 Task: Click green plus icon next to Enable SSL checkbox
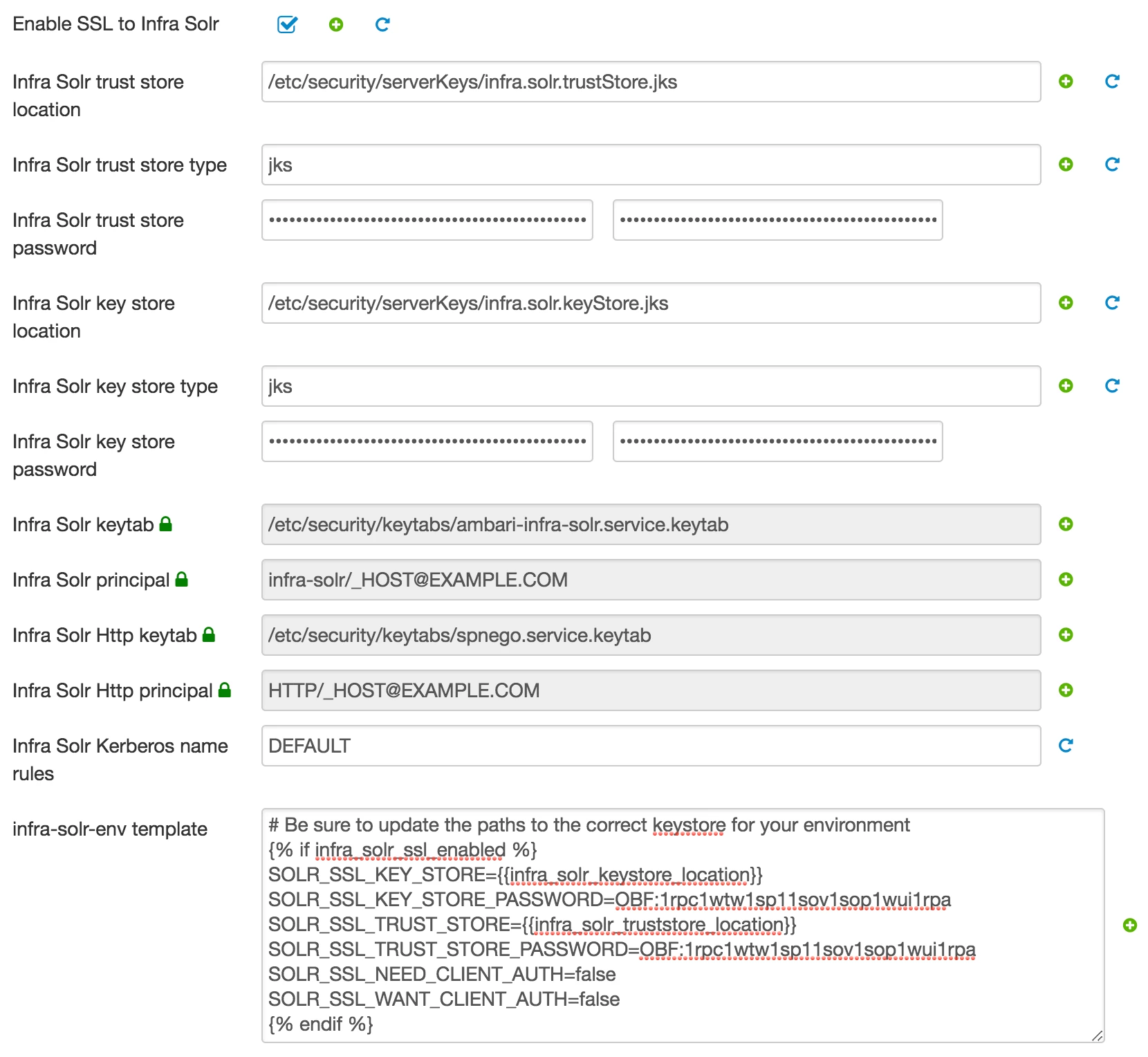coord(336,25)
